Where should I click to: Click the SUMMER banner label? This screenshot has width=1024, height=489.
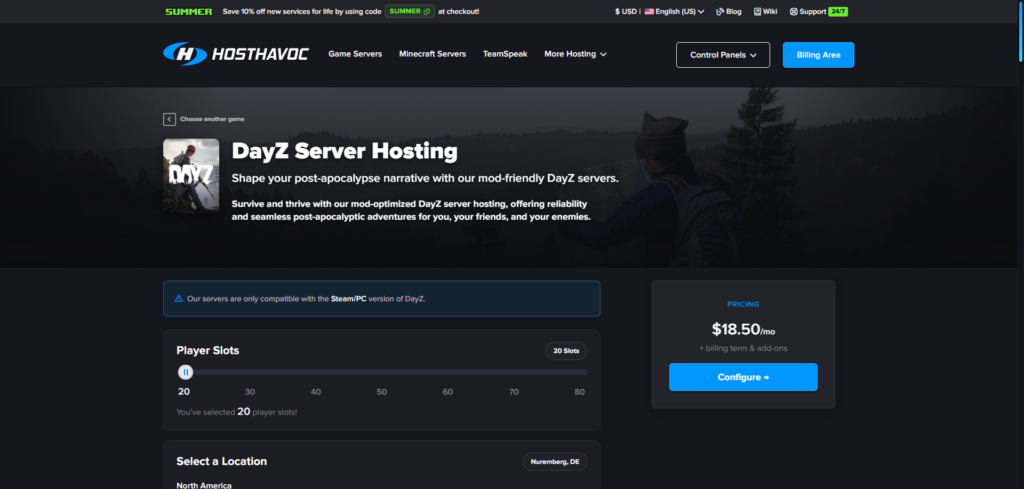tap(189, 12)
